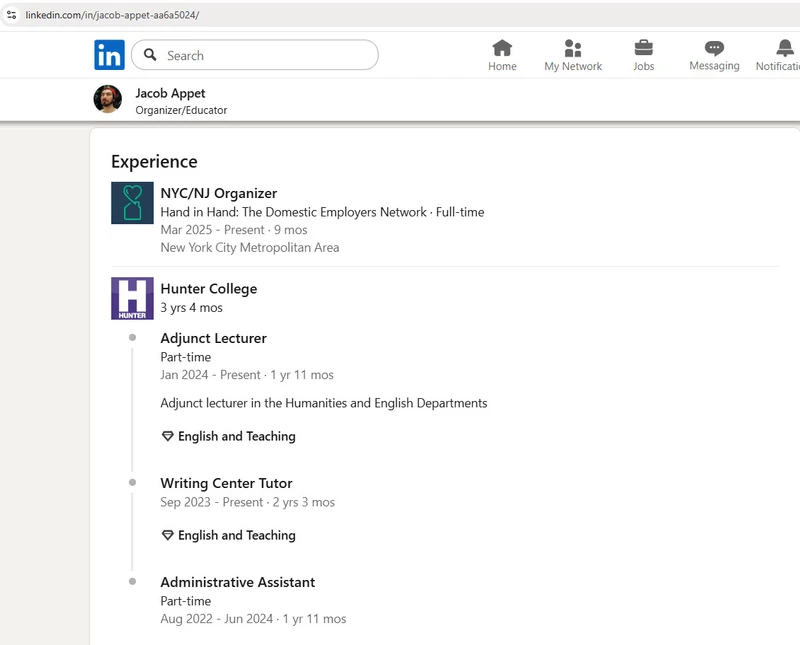Click the Hunter College purple logo
Image resolution: width=800 pixels, height=645 pixels.
pos(132,299)
